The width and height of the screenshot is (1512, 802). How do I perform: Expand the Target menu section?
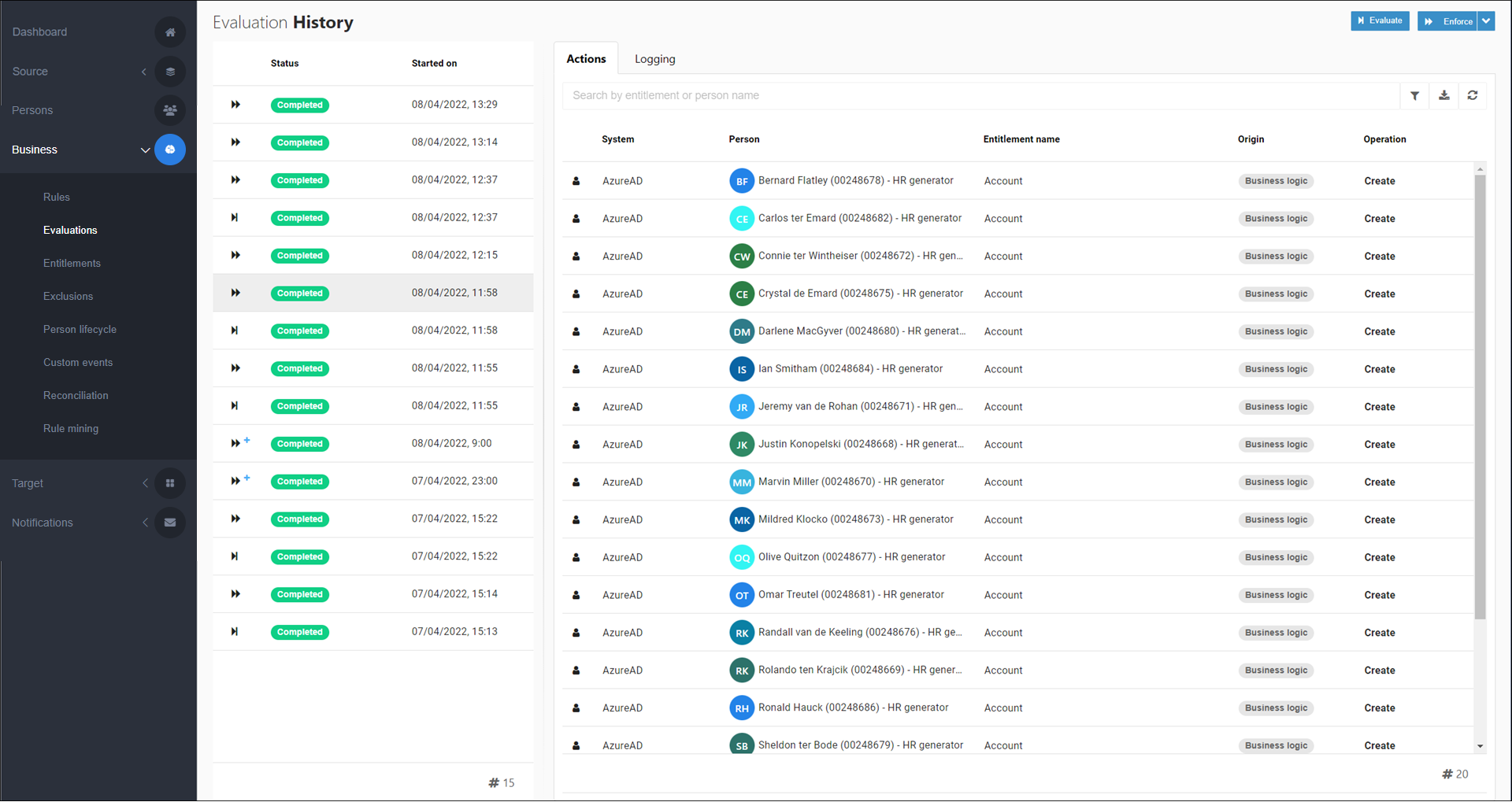(x=145, y=483)
